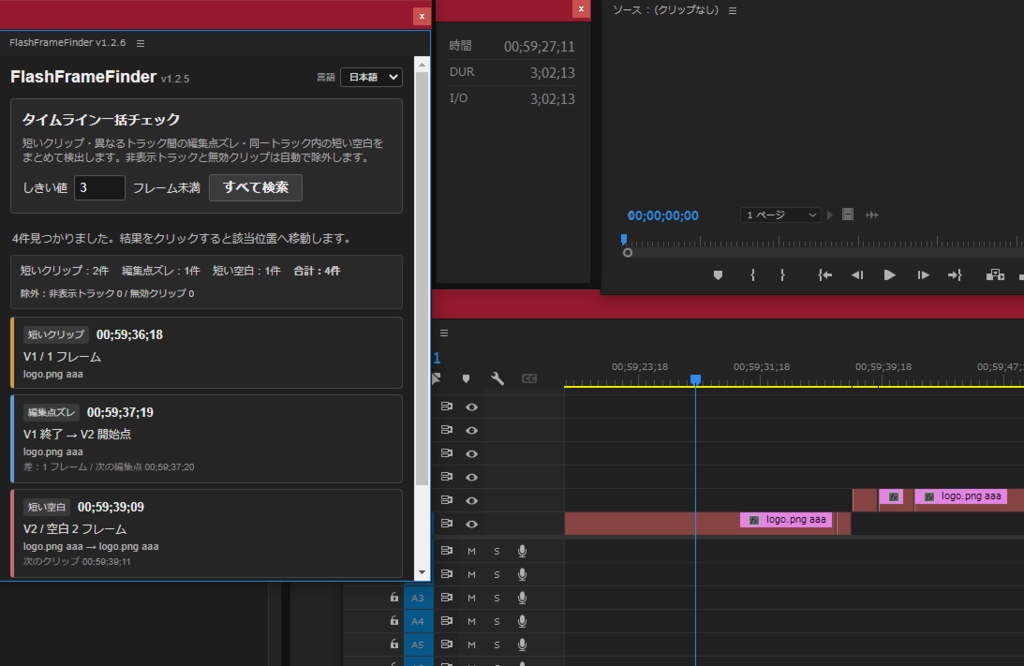Open the FlashFrameFinder panel hamburger menu
1024x666 pixels.
140,43
